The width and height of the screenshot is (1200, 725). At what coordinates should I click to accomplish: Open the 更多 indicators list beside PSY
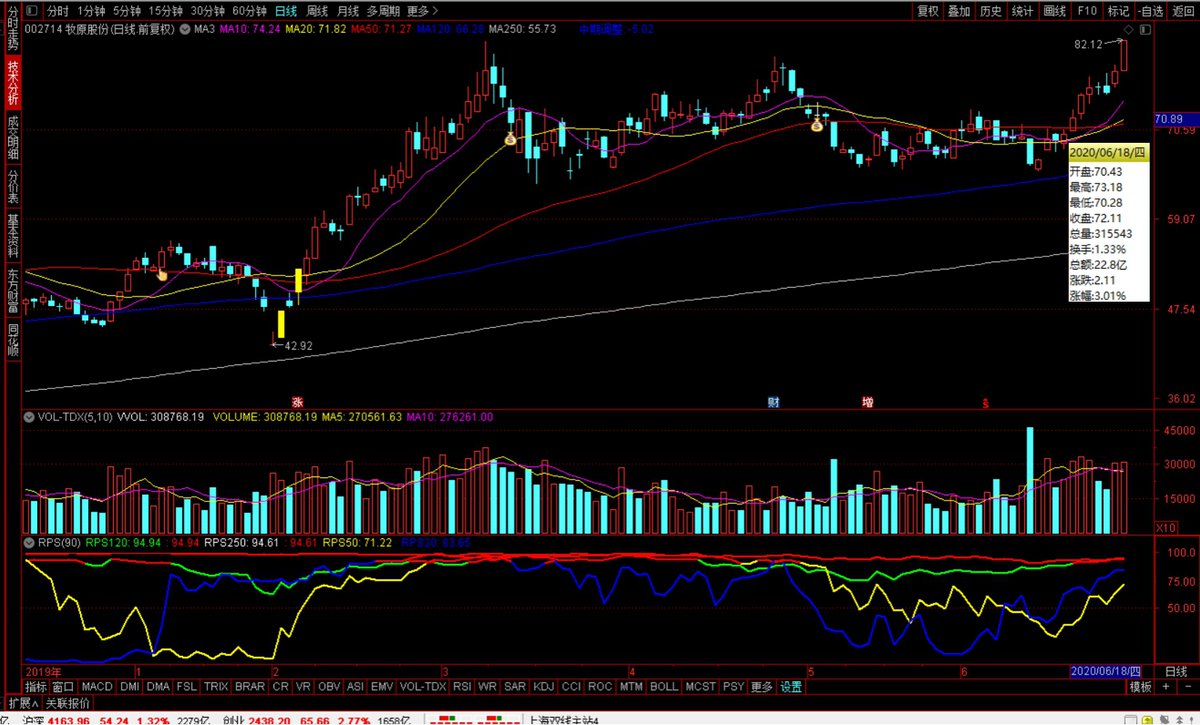tap(761, 688)
